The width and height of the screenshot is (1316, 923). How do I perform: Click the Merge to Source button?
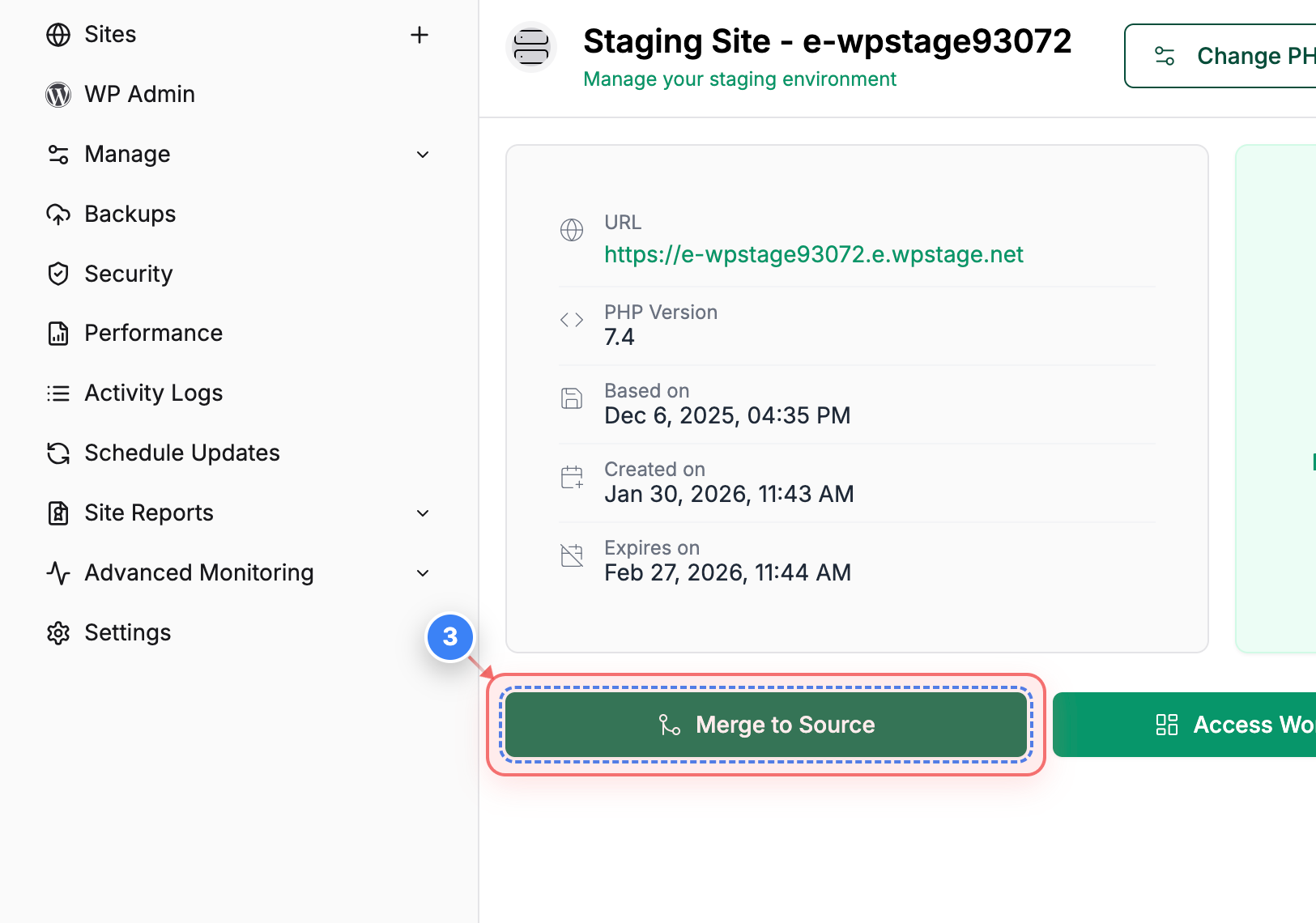pos(766,724)
